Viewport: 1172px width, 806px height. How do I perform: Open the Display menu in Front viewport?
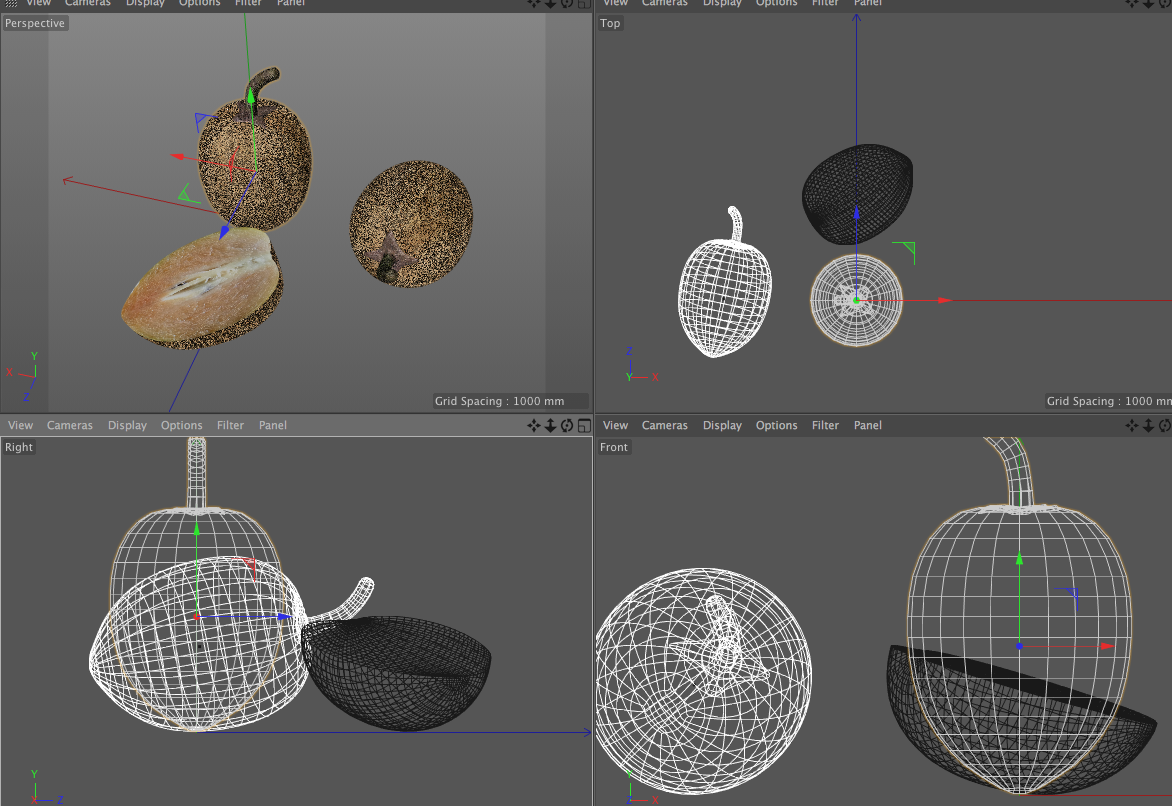coord(722,425)
